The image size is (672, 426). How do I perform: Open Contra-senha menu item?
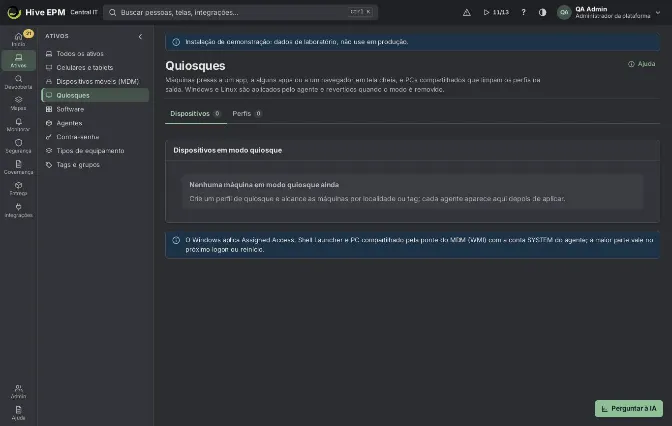(x=95, y=137)
